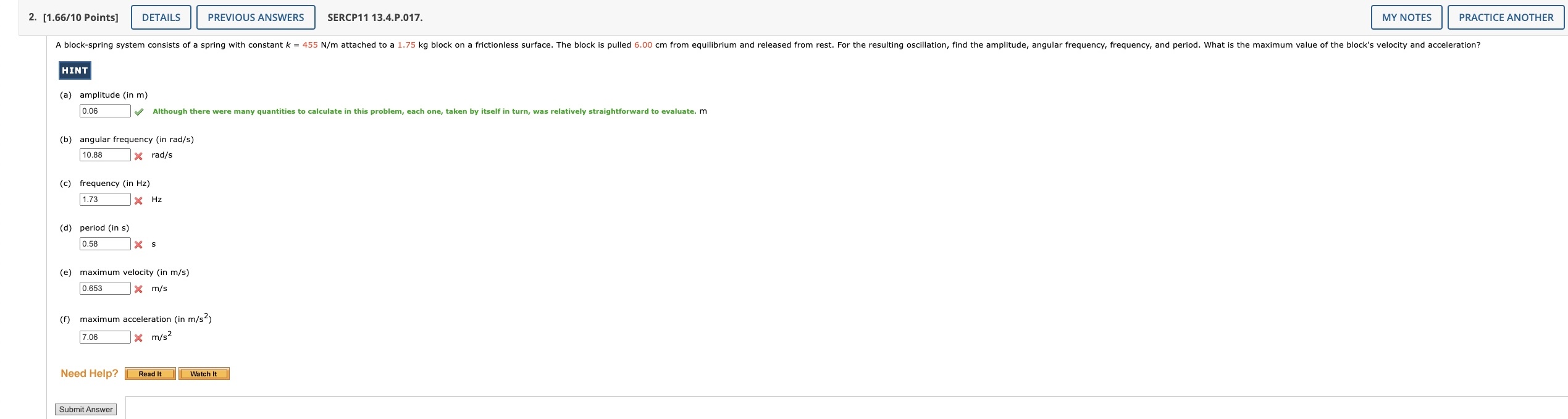This screenshot has height=419, width=1568.
Task: Click the Read It help button
Action: [x=149, y=373]
